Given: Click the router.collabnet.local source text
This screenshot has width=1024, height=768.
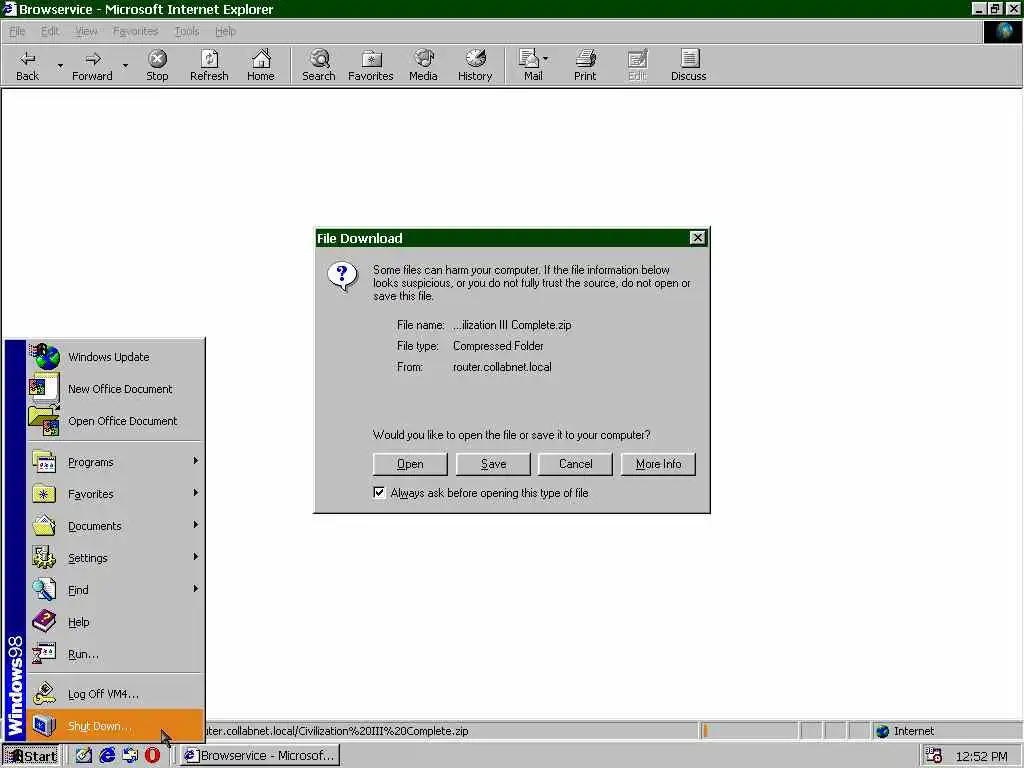Looking at the screenshot, I should coord(502,366).
